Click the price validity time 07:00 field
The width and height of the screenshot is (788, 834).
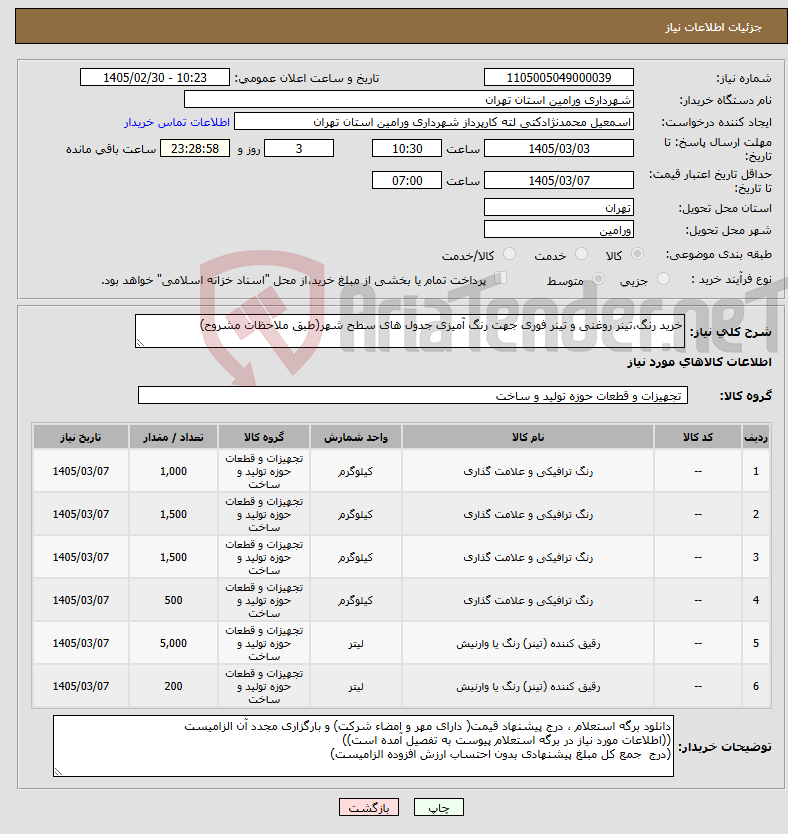tap(407, 180)
